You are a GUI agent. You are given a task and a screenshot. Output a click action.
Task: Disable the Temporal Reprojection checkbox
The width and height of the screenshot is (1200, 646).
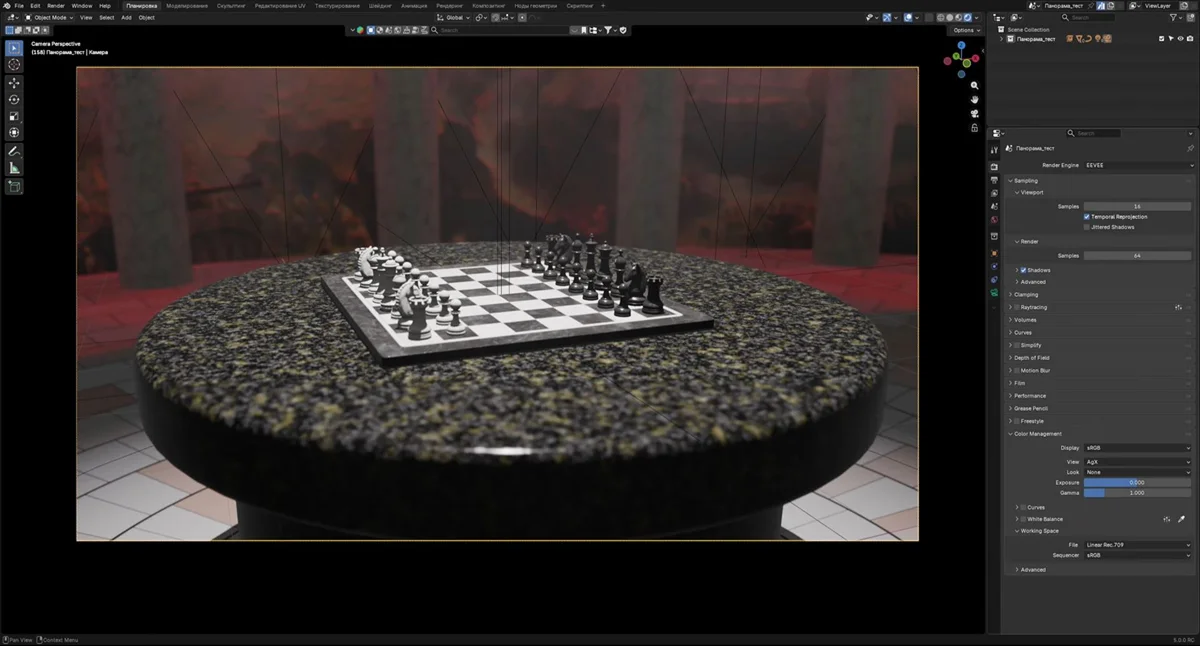[1087, 217]
